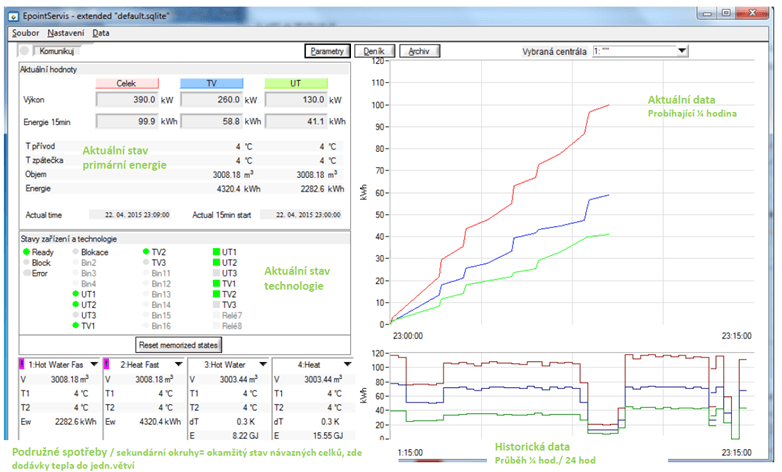
Task: Click the round UT2 status indicator
Action: point(76,304)
